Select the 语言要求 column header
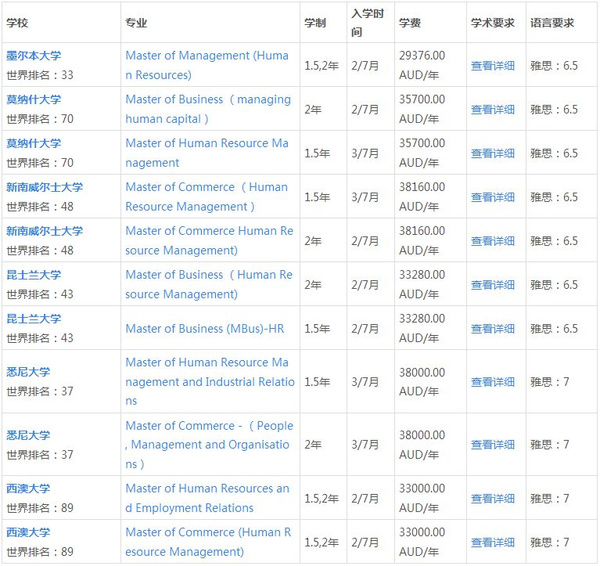600x566 pixels. [552, 23]
